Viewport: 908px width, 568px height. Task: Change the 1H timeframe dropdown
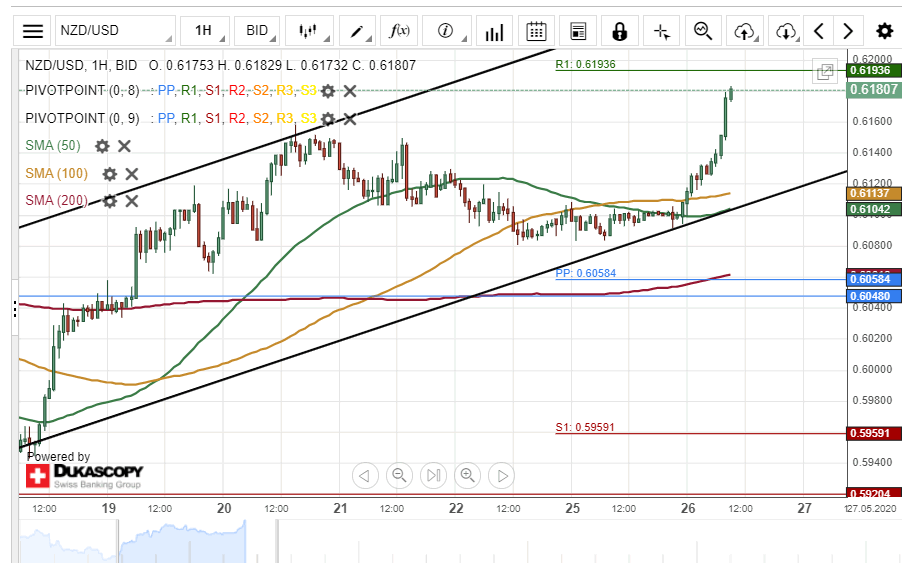coord(209,31)
